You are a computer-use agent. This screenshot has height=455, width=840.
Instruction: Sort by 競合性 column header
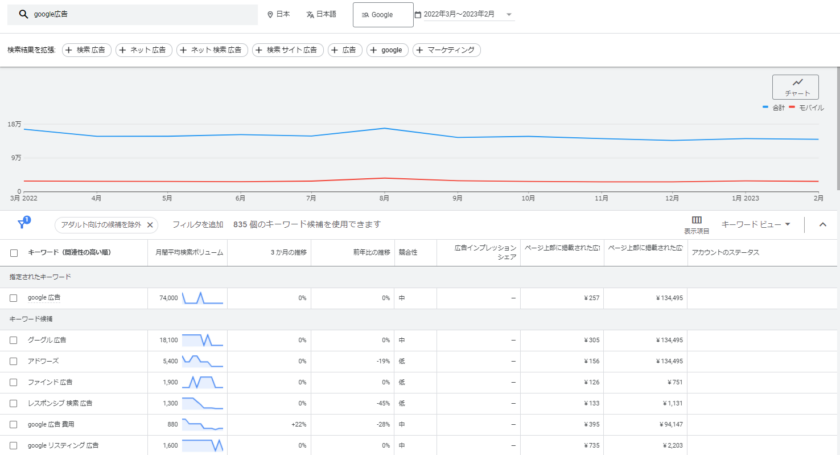pos(408,252)
